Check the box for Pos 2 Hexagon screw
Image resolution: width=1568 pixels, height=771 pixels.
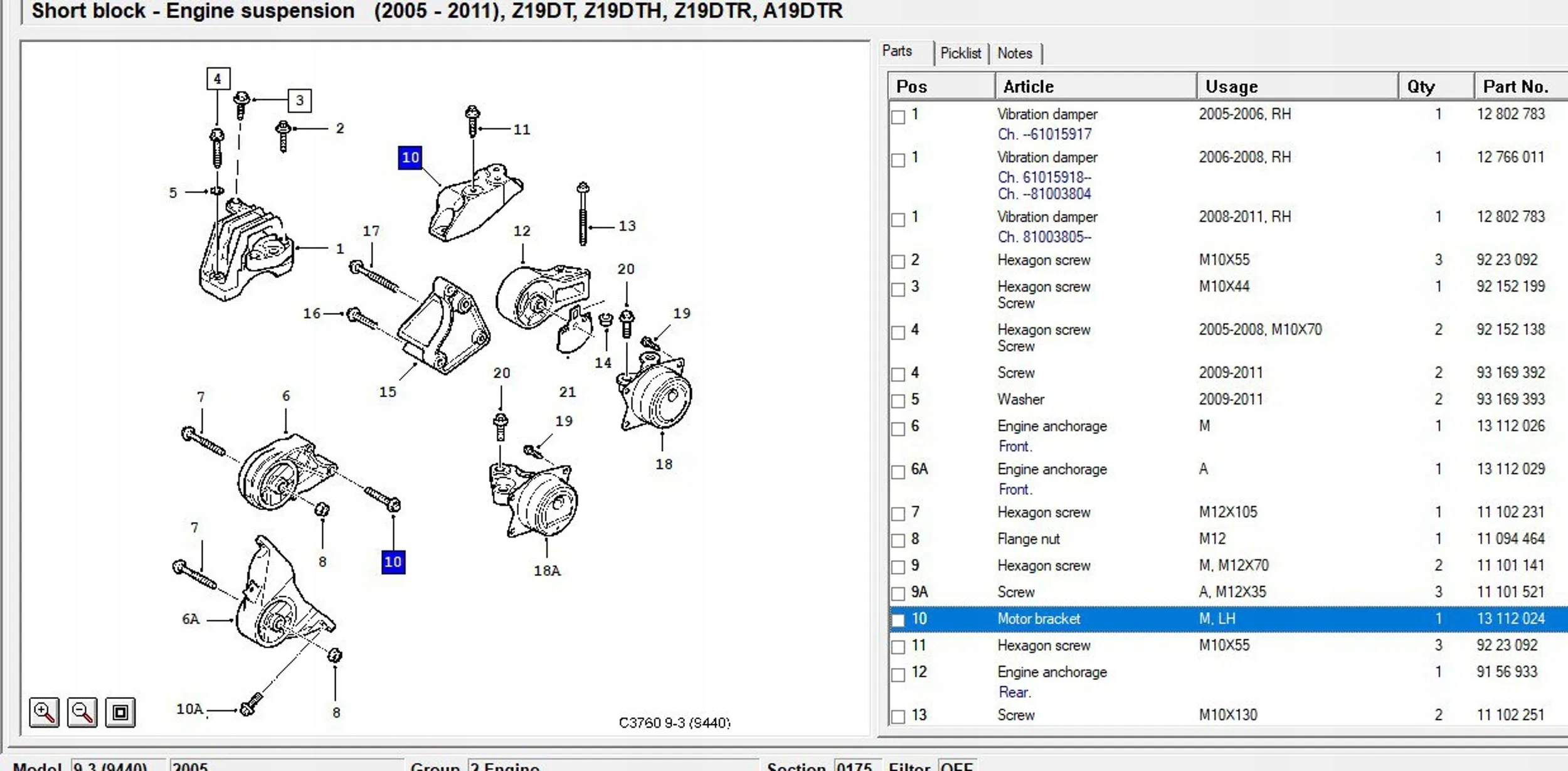[x=898, y=262]
